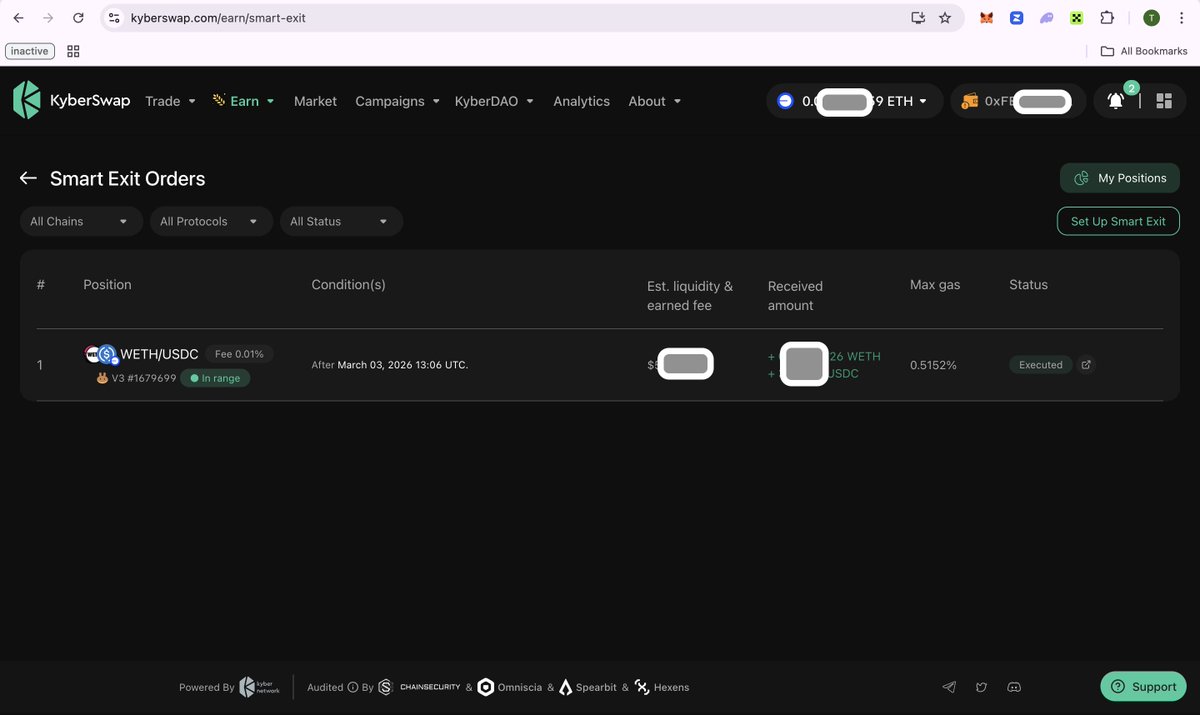Click Set Up Smart Exit
The height and width of the screenshot is (715, 1200).
click(x=1118, y=221)
